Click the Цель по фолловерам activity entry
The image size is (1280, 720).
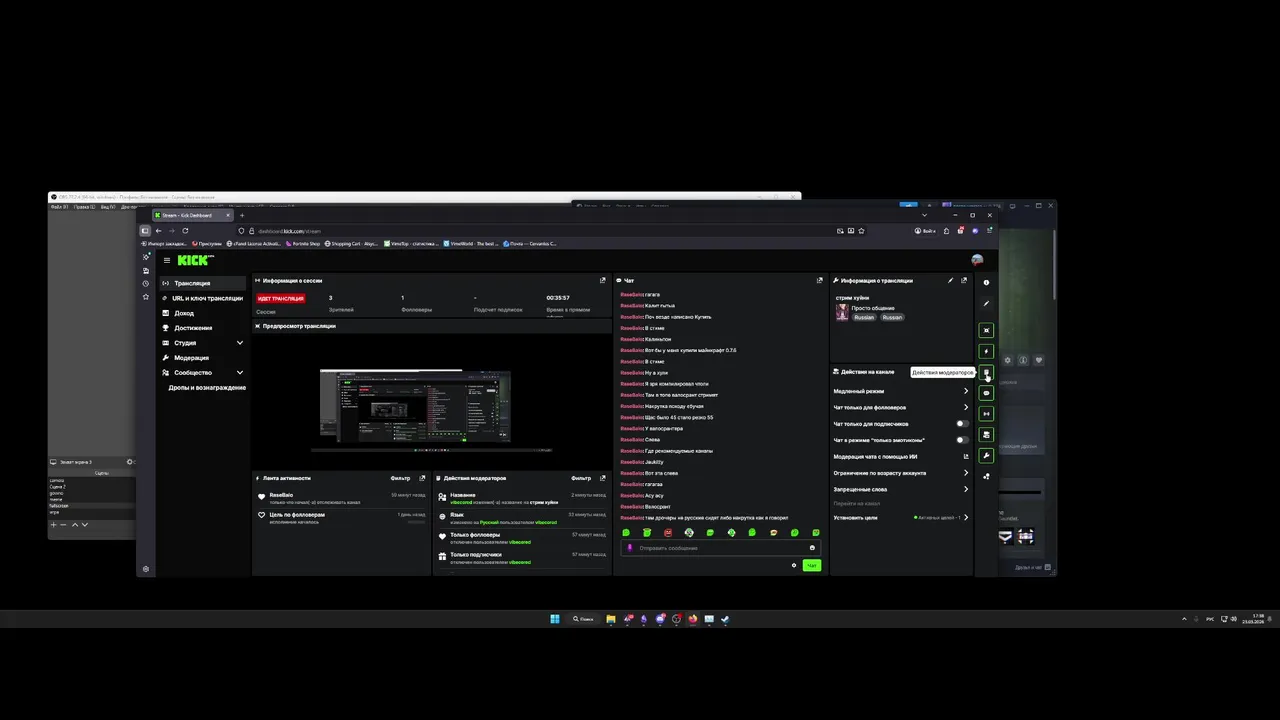click(341, 517)
